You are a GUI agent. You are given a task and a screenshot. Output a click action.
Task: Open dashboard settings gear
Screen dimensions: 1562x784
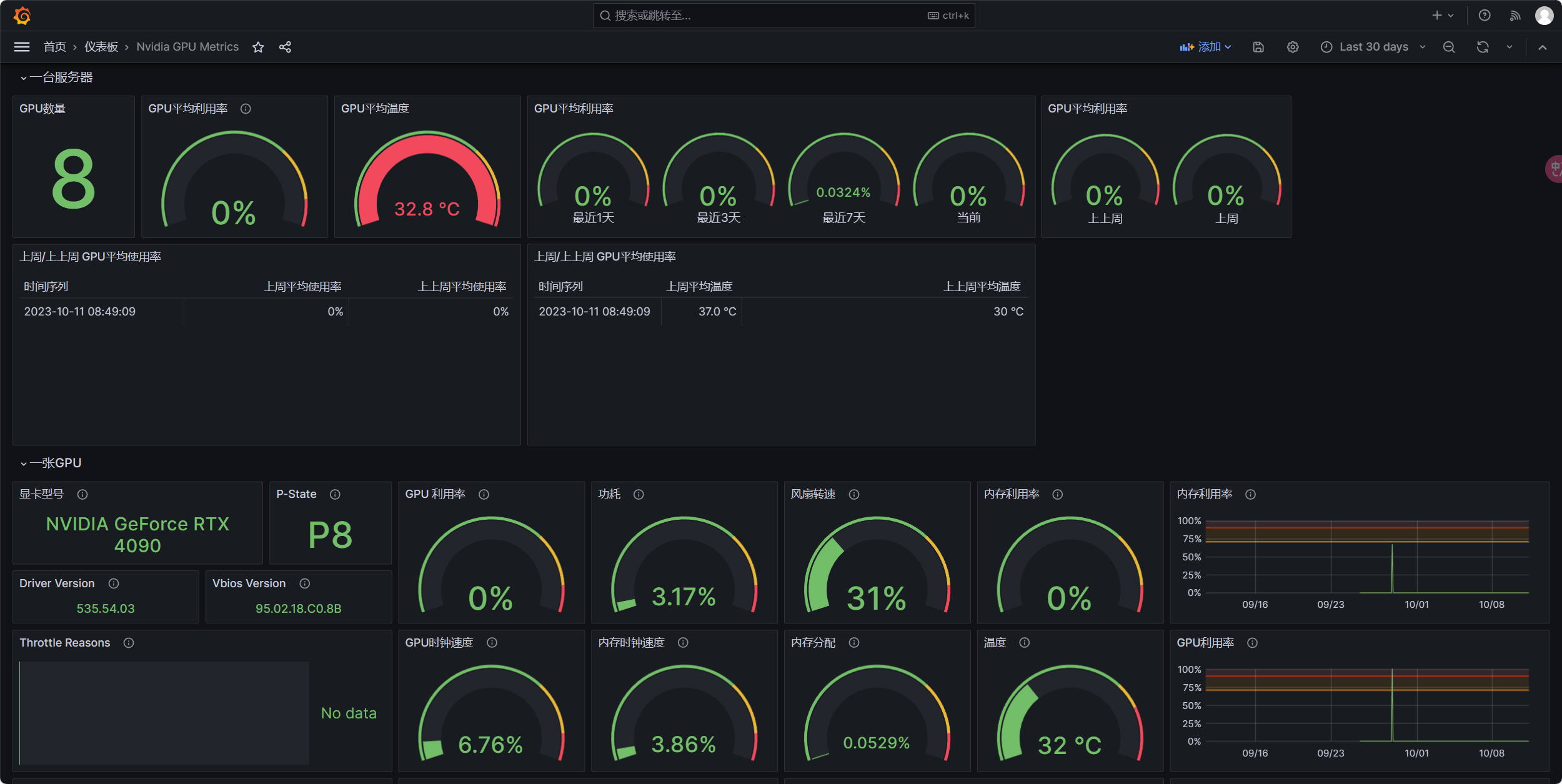tap(1293, 47)
